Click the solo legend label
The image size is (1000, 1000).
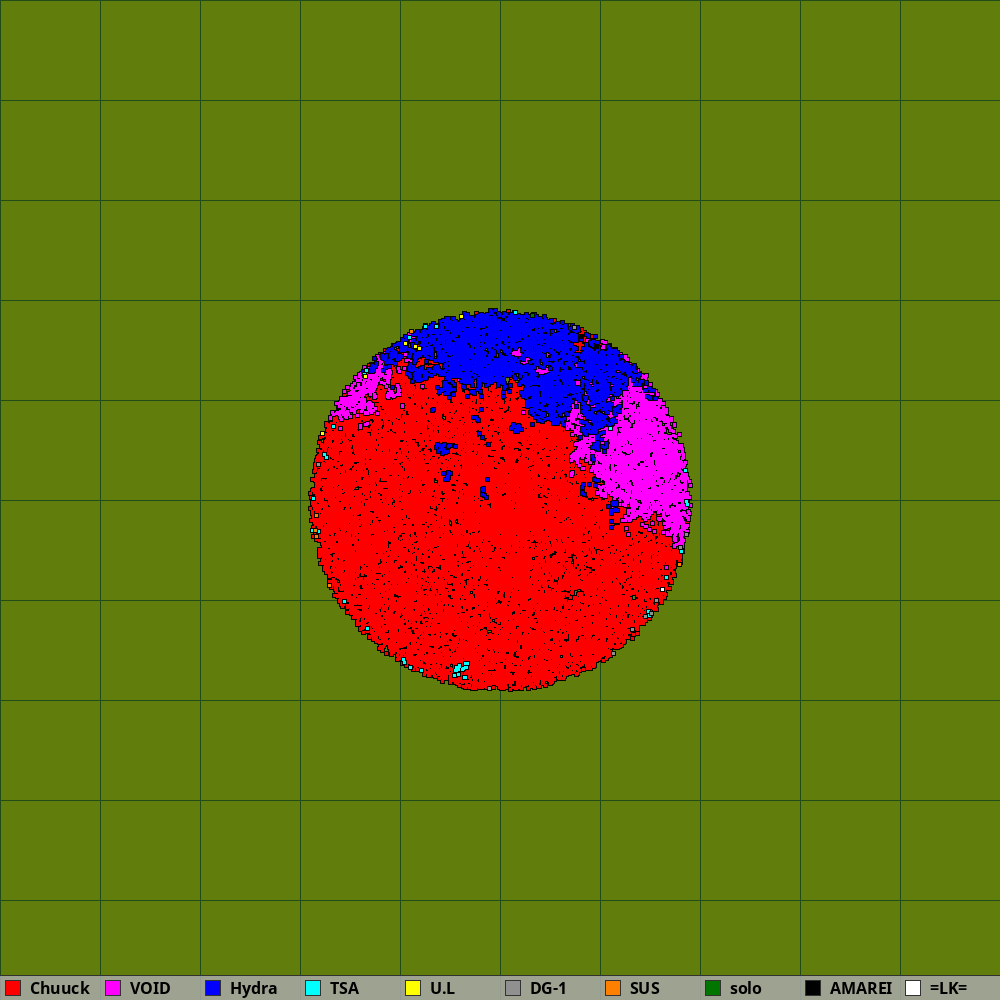(x=746, y=988)
